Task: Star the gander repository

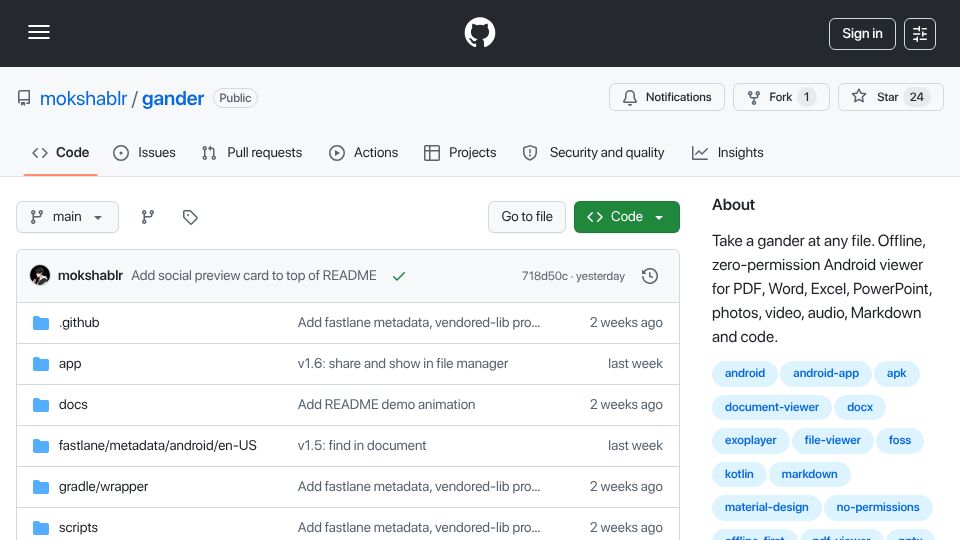Action: pyautogui.click(x=891, y=97)
